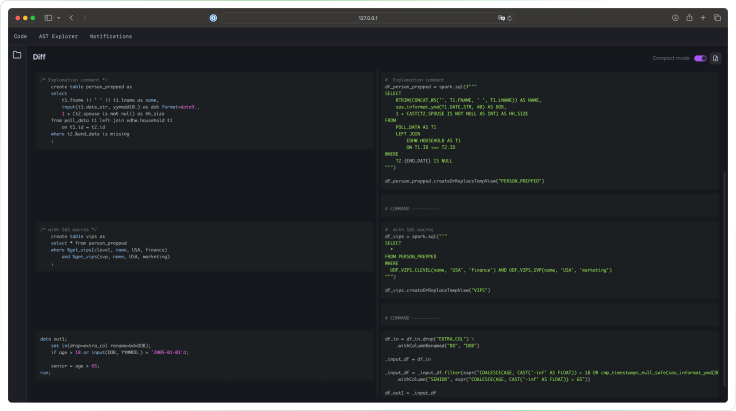Click the second '# COMMAND' separator line
This screenshot has width=736, height=411.
click(412, 318)
